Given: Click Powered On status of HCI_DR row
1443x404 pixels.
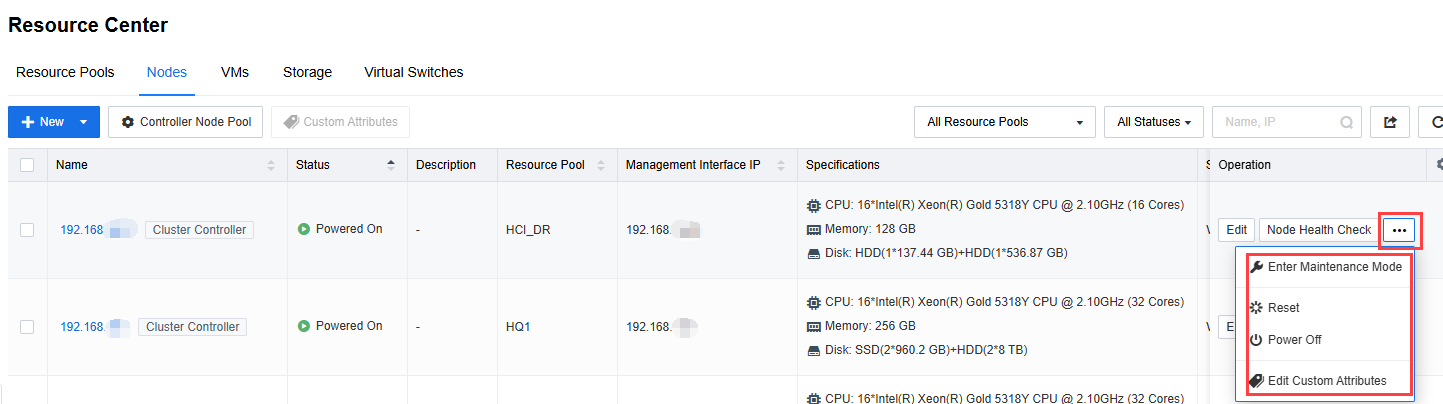Looking at the screenshot, I should pos(340,229).
